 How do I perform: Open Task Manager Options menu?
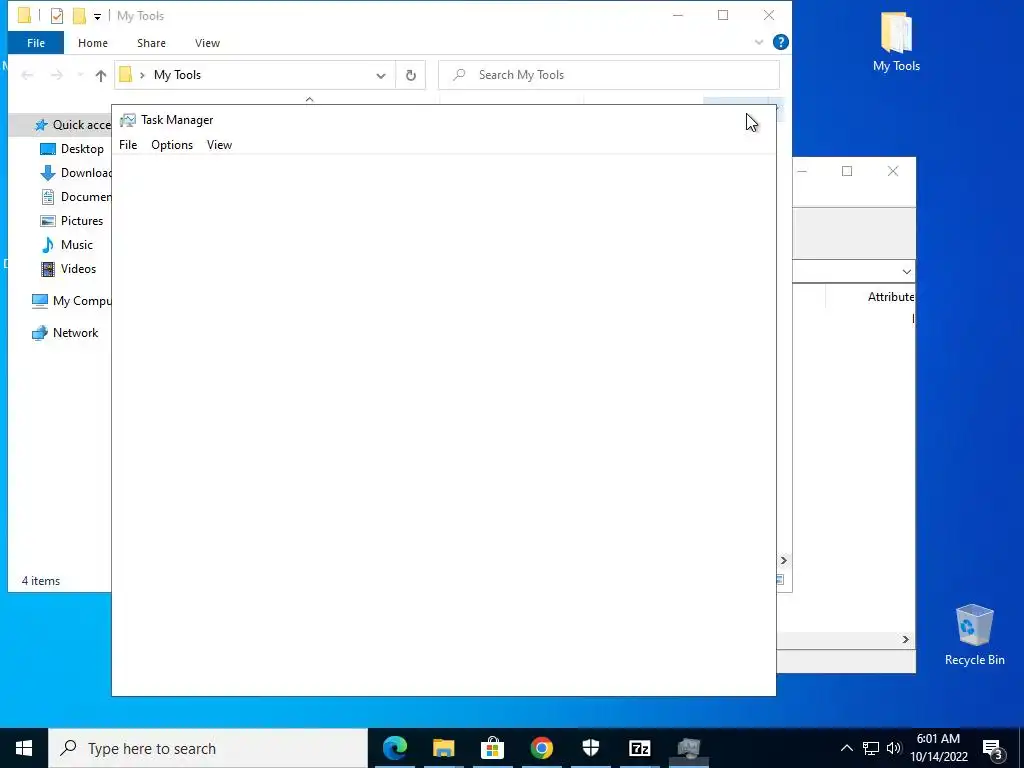pyautogui.click(x=172, y=145)
